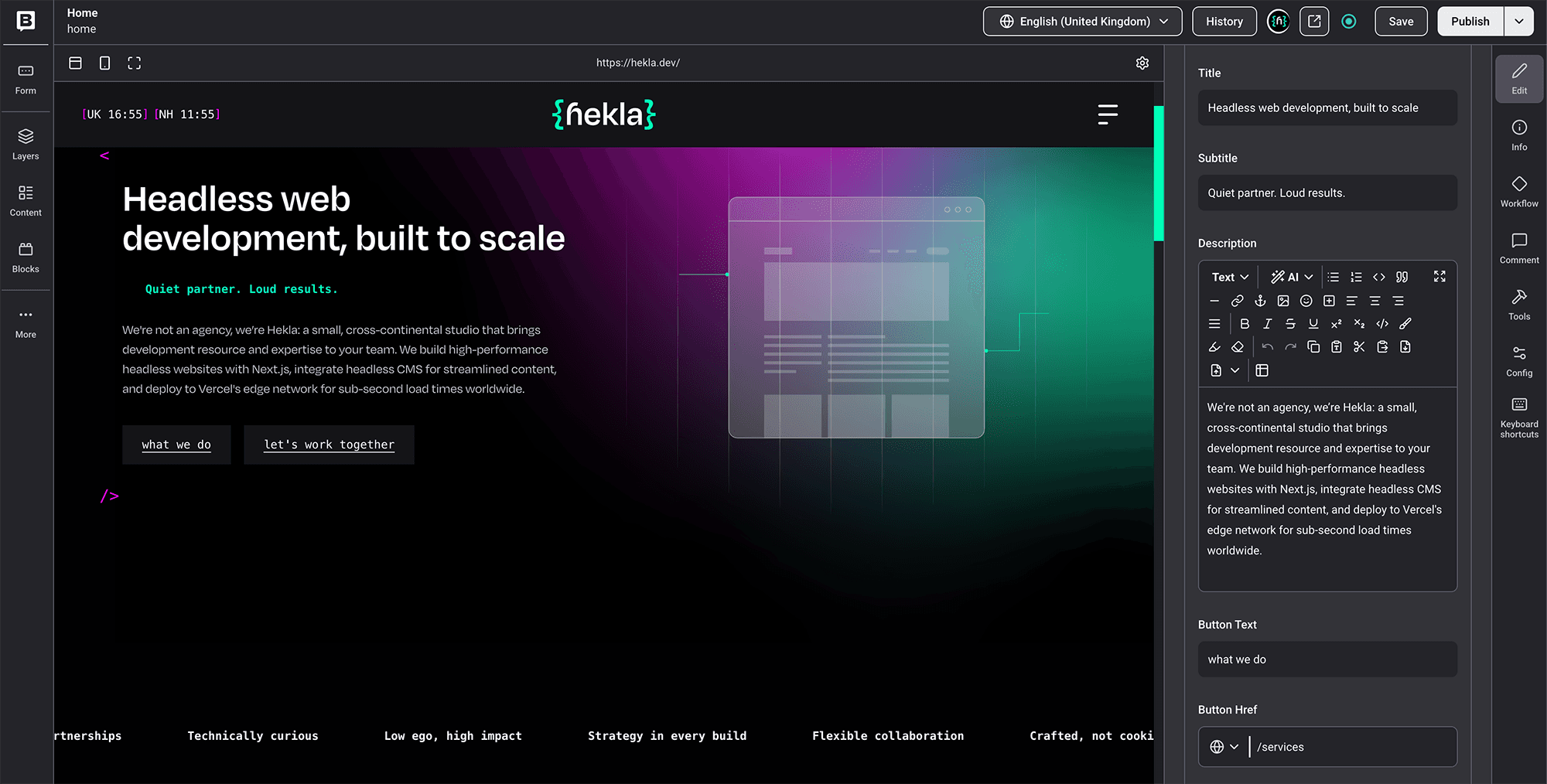Click the blockquote icon in editor toolbar
1547x784 pixels.
[x=1402, y=277]
